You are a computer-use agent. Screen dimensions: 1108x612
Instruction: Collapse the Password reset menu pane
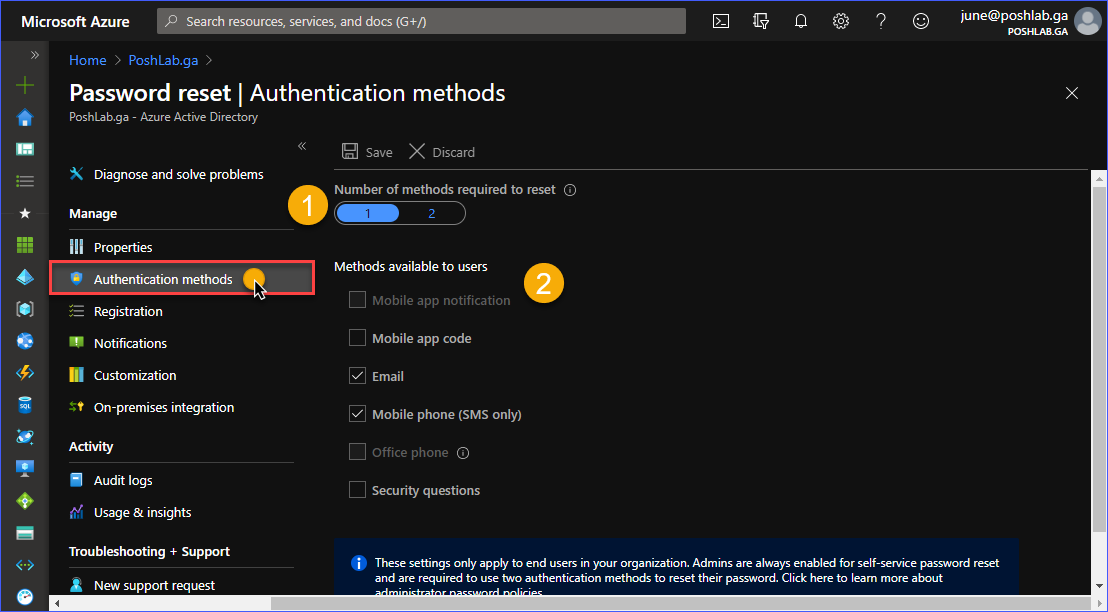coord(302,146)
